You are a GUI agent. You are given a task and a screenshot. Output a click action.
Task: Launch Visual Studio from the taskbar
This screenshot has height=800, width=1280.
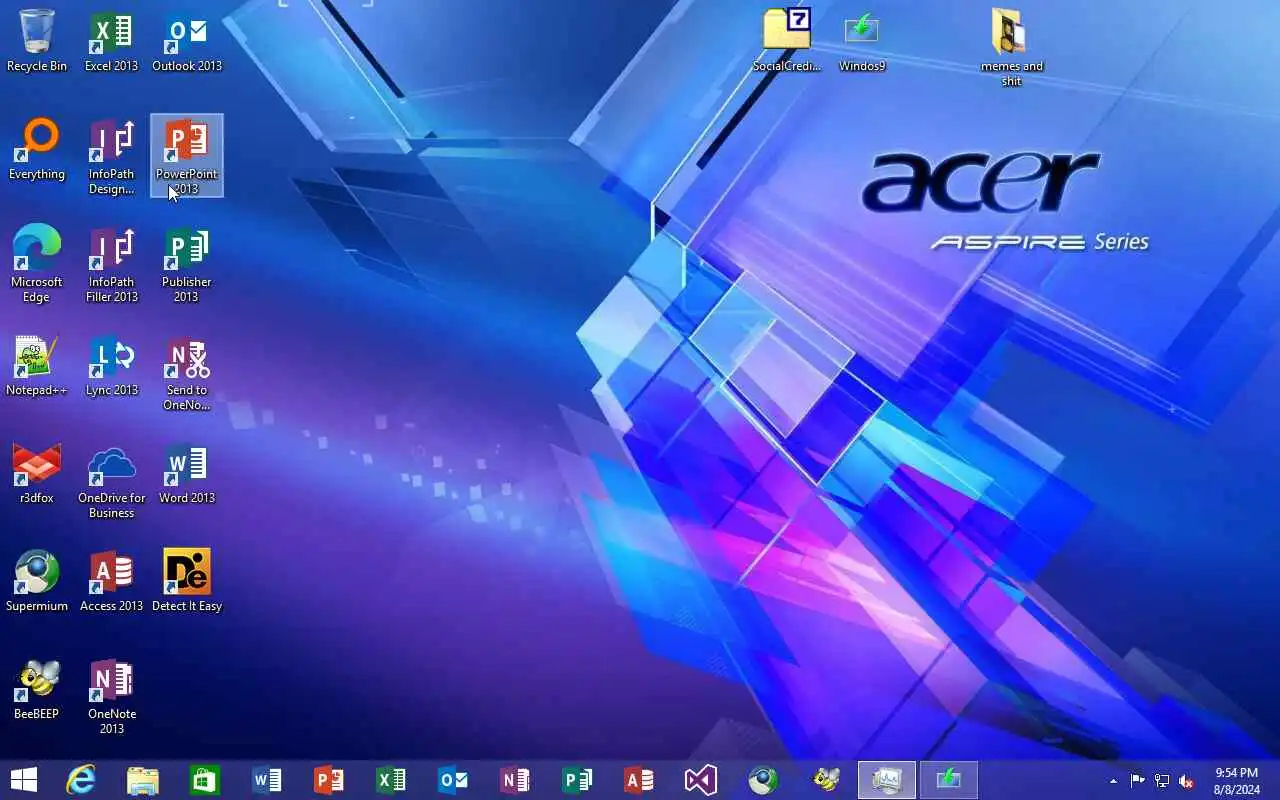coord(701,780)
